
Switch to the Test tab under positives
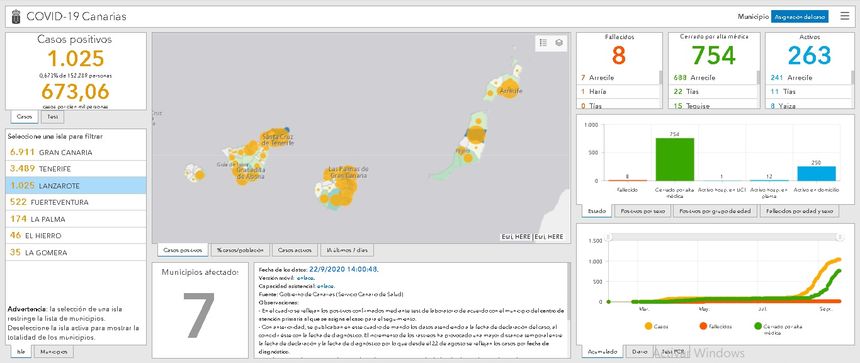[x=52, y=117]
